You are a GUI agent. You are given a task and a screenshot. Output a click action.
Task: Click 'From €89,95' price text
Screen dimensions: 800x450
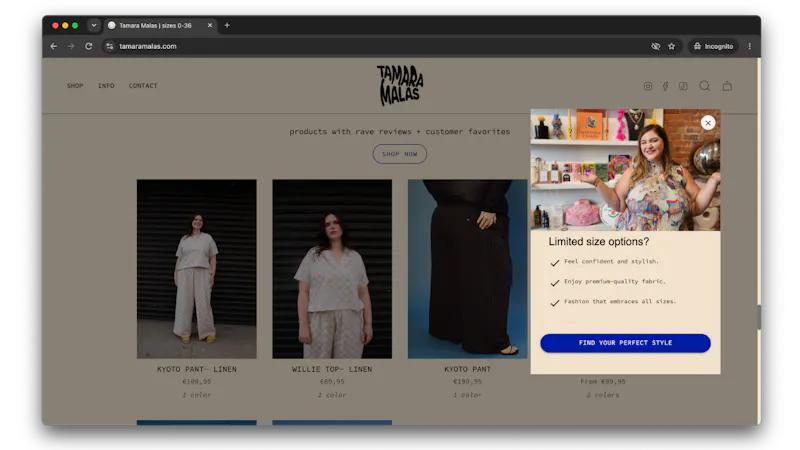(603, 382)
